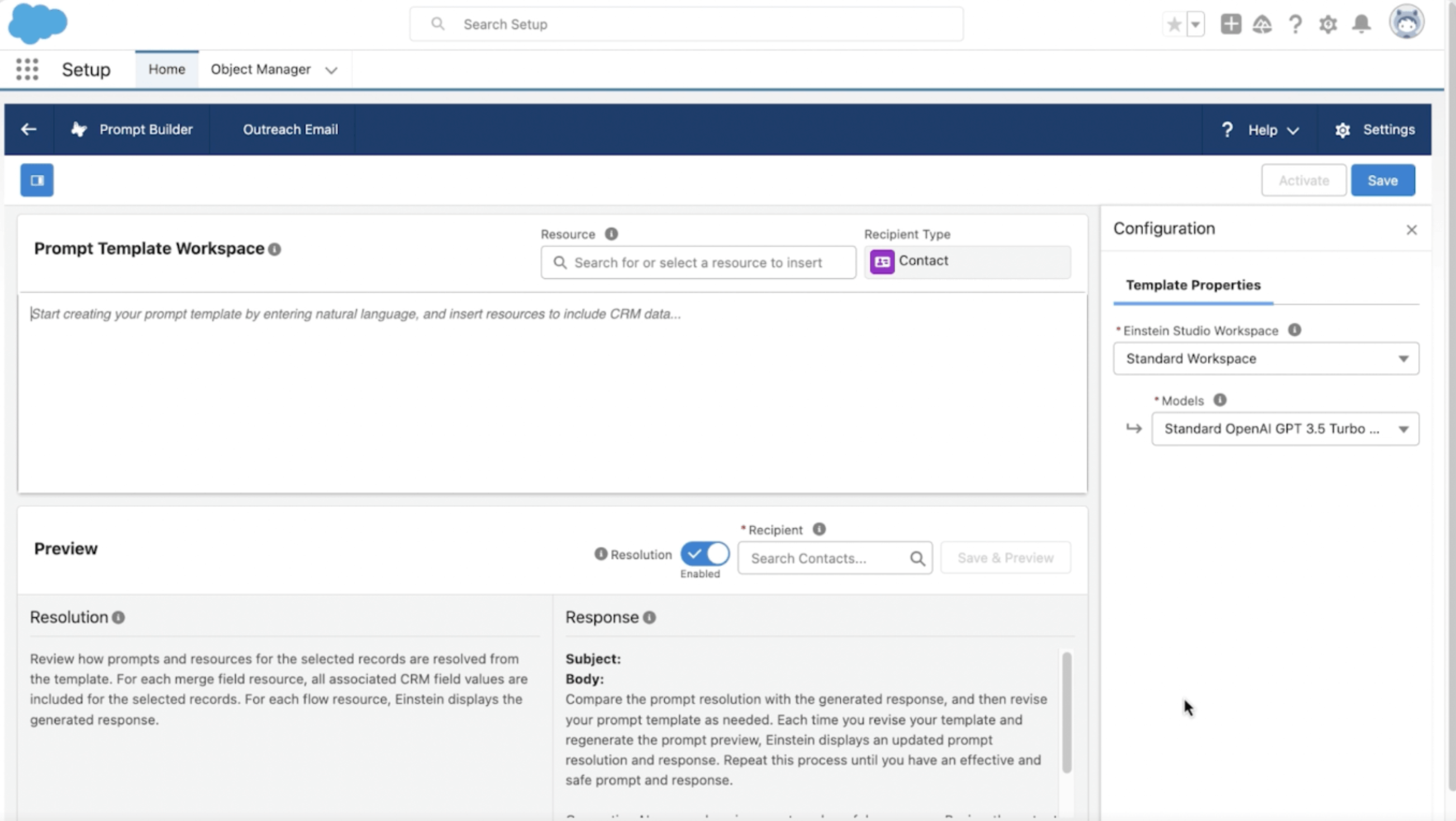The image size is (1456, 821).
Task: Click the Einstein Studio Workspace info icon
Action: (x=1294, y=330)
